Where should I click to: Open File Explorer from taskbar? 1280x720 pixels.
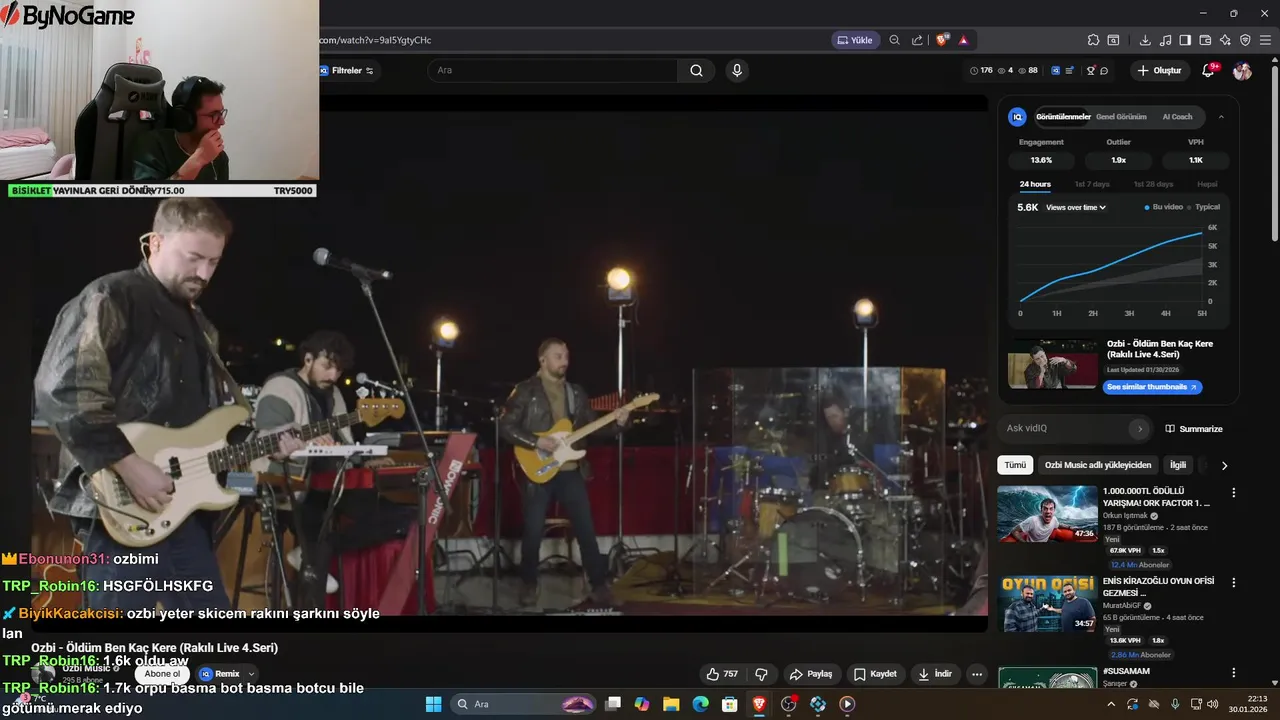[x=671, y=704]
